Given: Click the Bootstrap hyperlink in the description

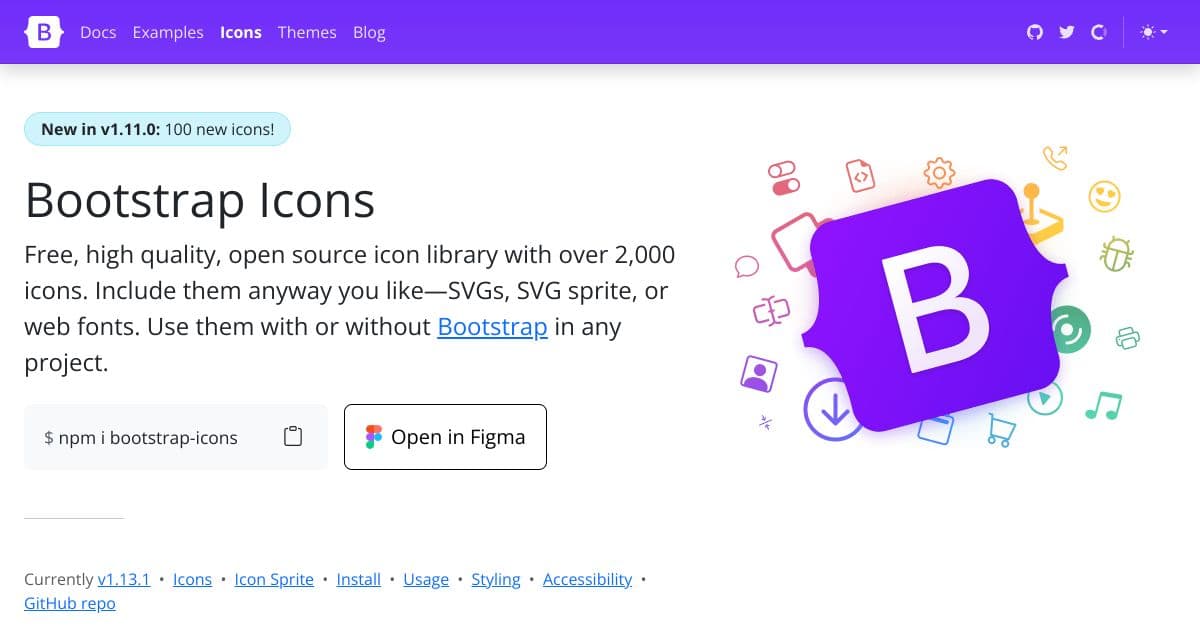Looking at the screenshot, I should [492, 326].
